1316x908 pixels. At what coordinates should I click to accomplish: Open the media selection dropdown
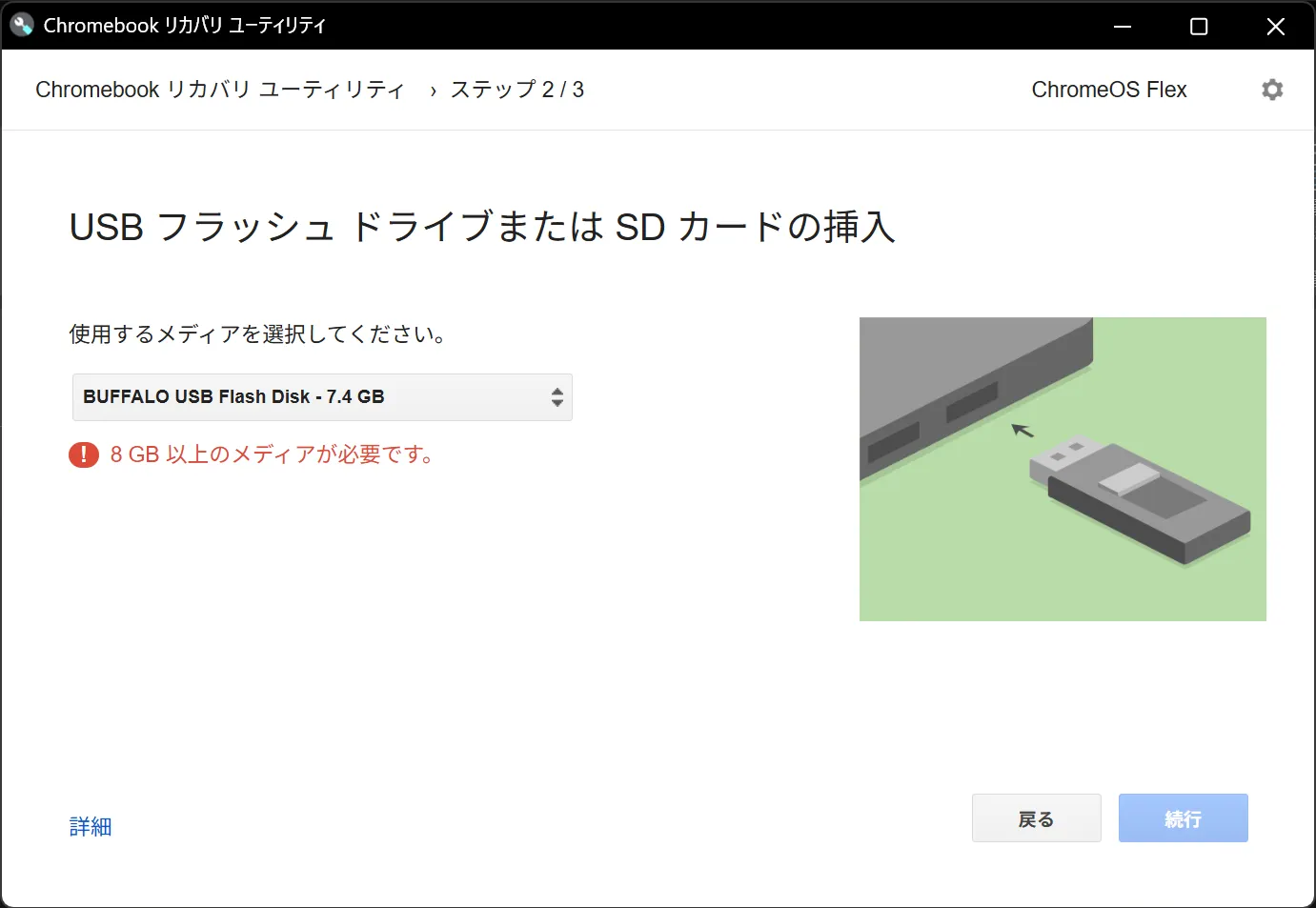click(322, 397)
